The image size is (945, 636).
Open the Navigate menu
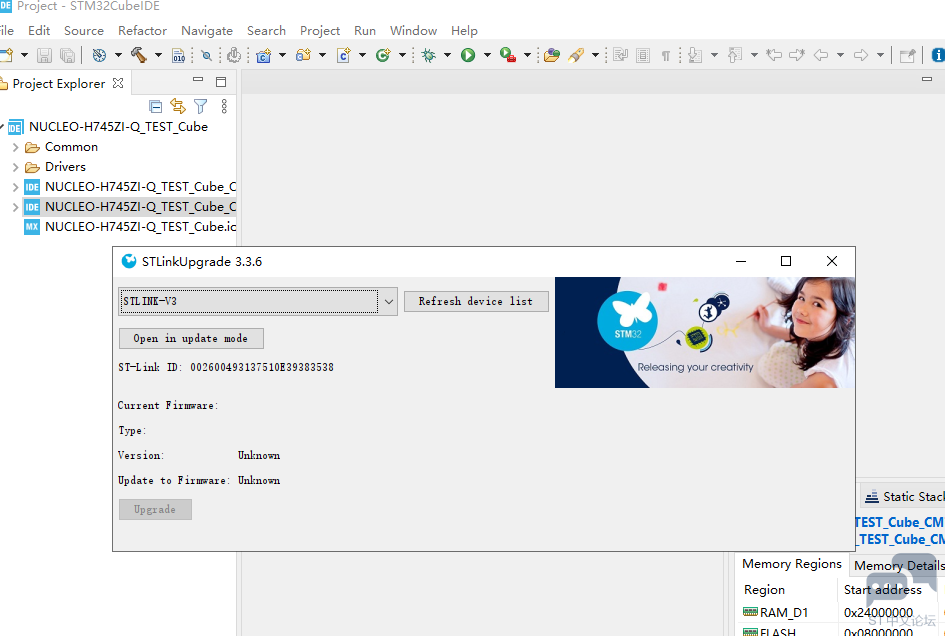tap(207, 30)
